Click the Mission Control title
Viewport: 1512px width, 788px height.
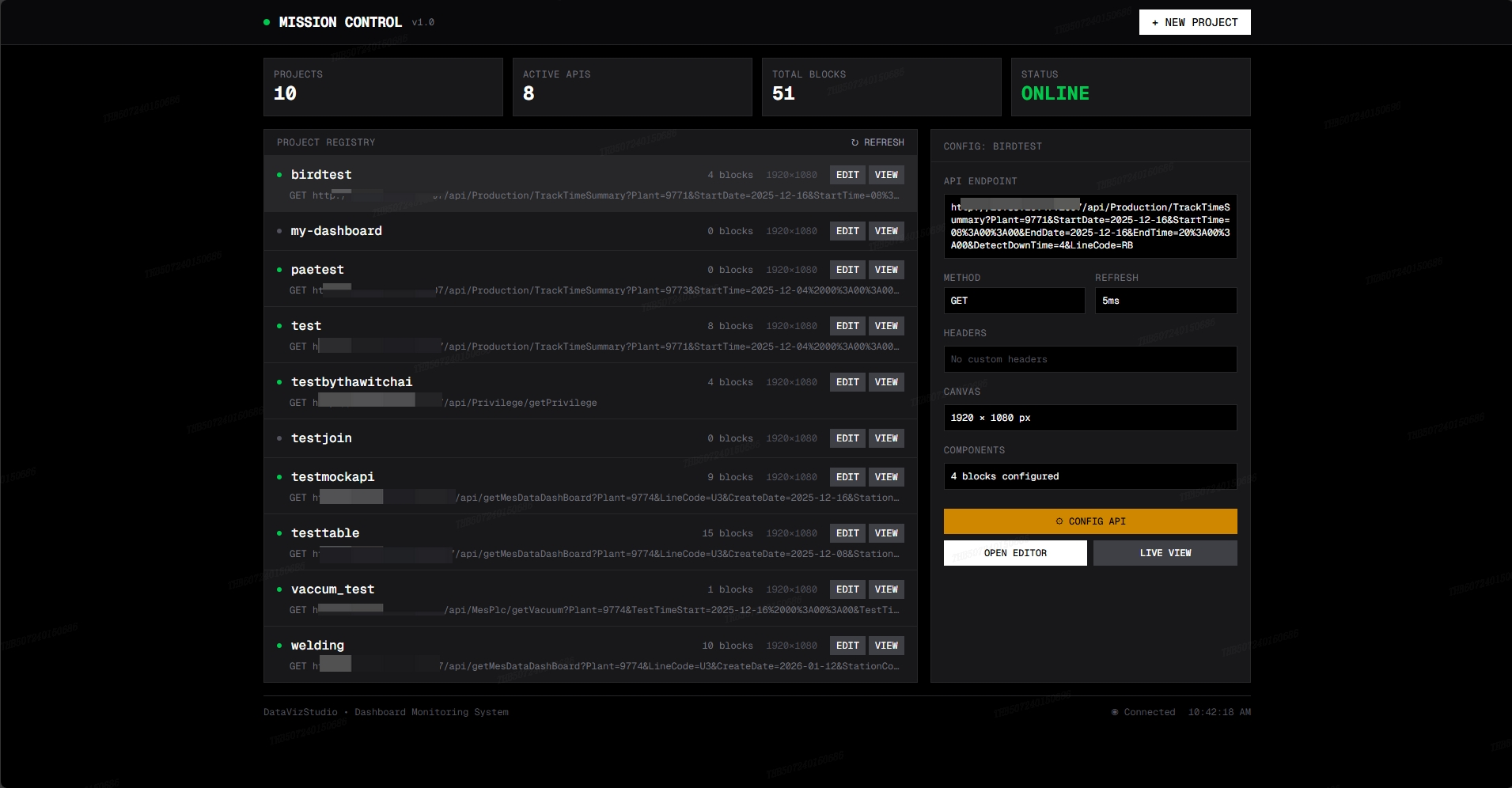340,22
